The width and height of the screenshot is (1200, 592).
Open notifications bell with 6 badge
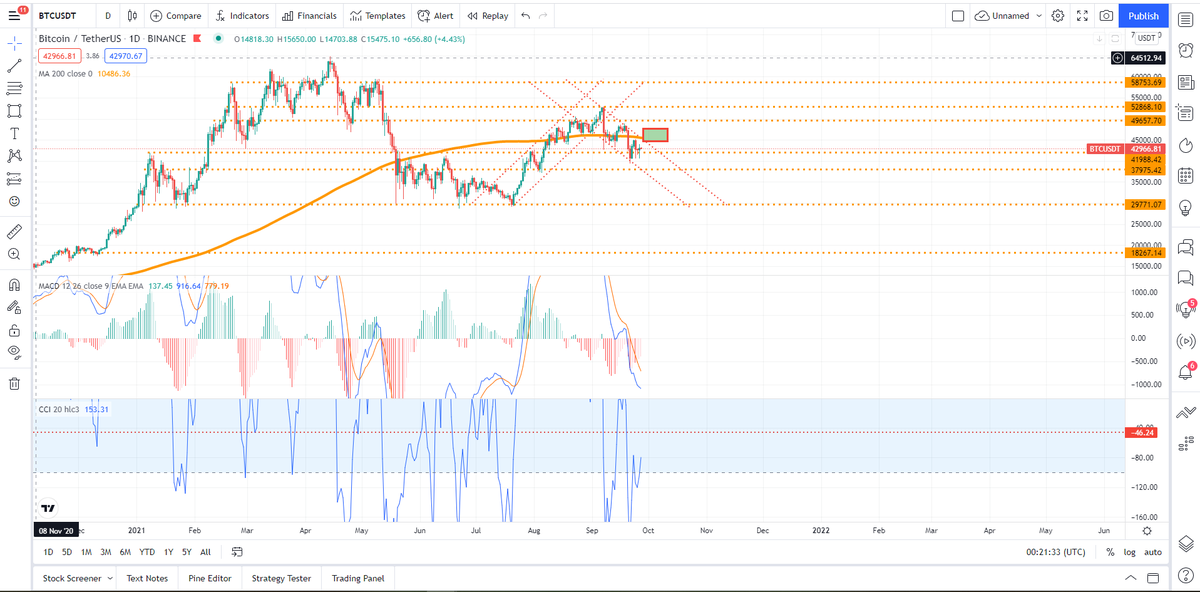[x=1186, y=372]
